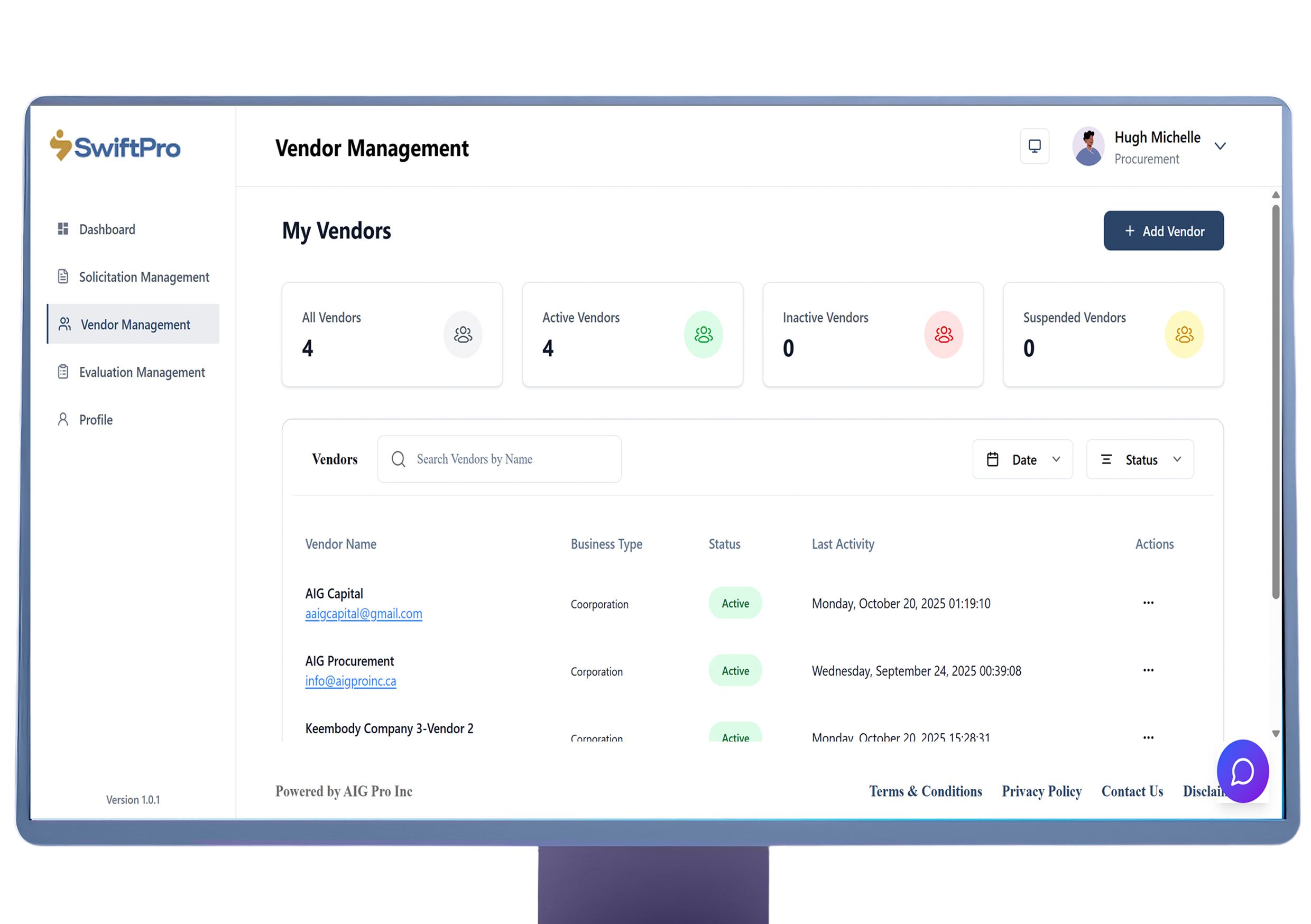The width and height of the screenshot is (1311, 924).
Task: Open Evaluation Management in sidebar
Action: [142, 372]
